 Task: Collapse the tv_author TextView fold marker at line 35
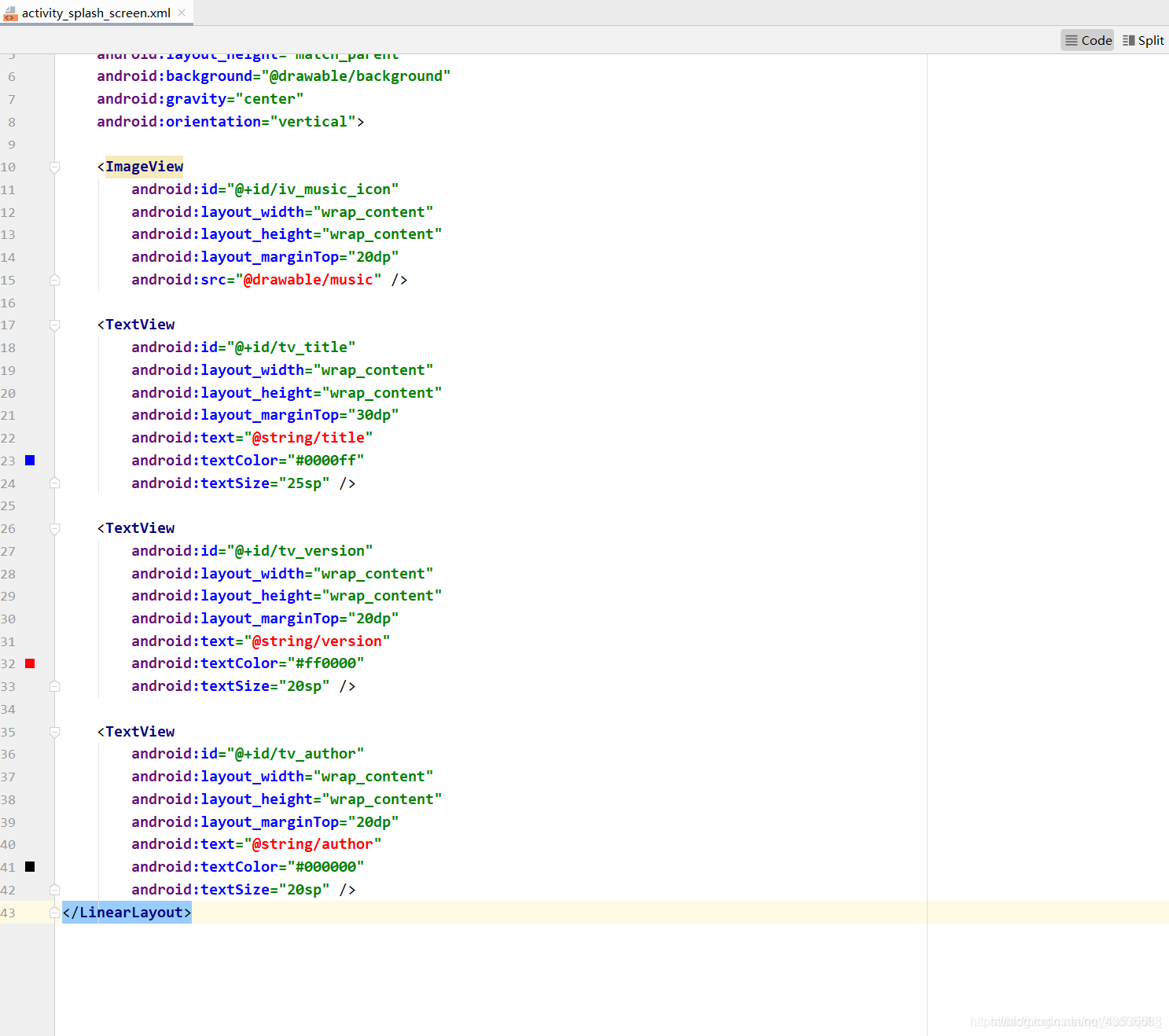[x=55, y=732]
